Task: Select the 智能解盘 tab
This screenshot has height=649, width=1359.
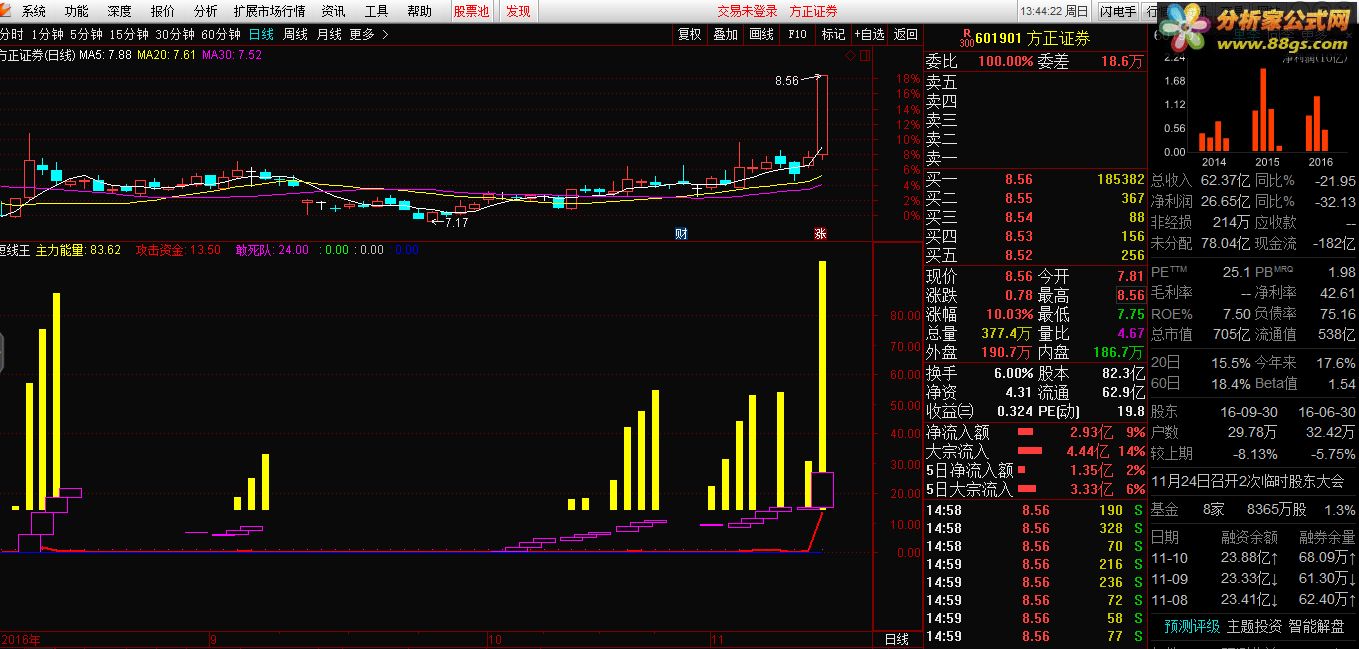Action: tap(1316, 626)
